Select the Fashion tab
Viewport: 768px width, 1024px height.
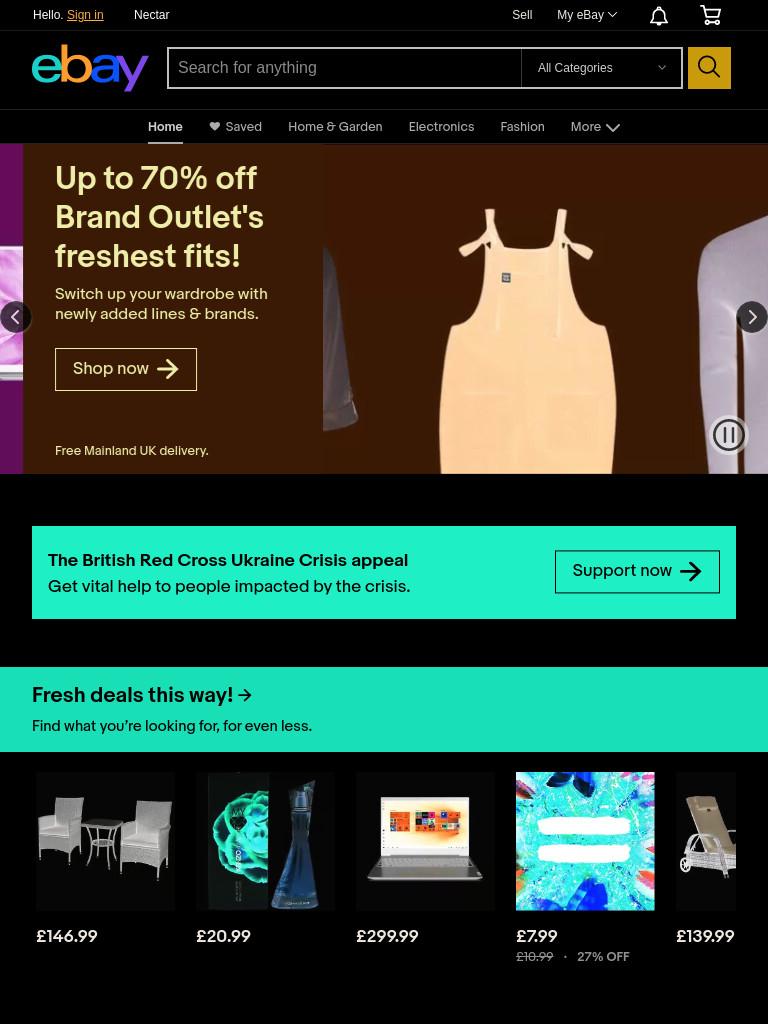coord(522,127)
